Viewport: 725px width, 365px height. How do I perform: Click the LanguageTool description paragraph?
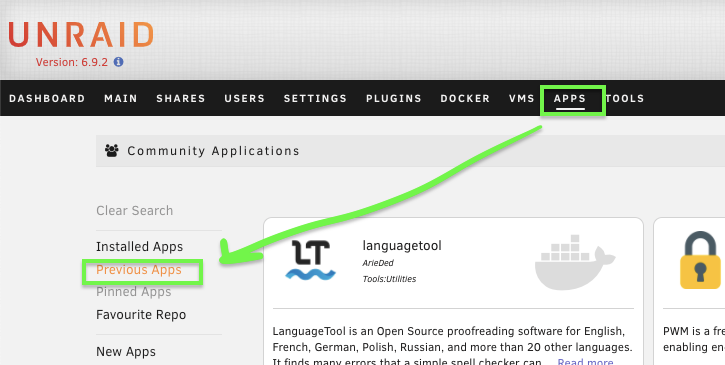[x=453, y=346]
